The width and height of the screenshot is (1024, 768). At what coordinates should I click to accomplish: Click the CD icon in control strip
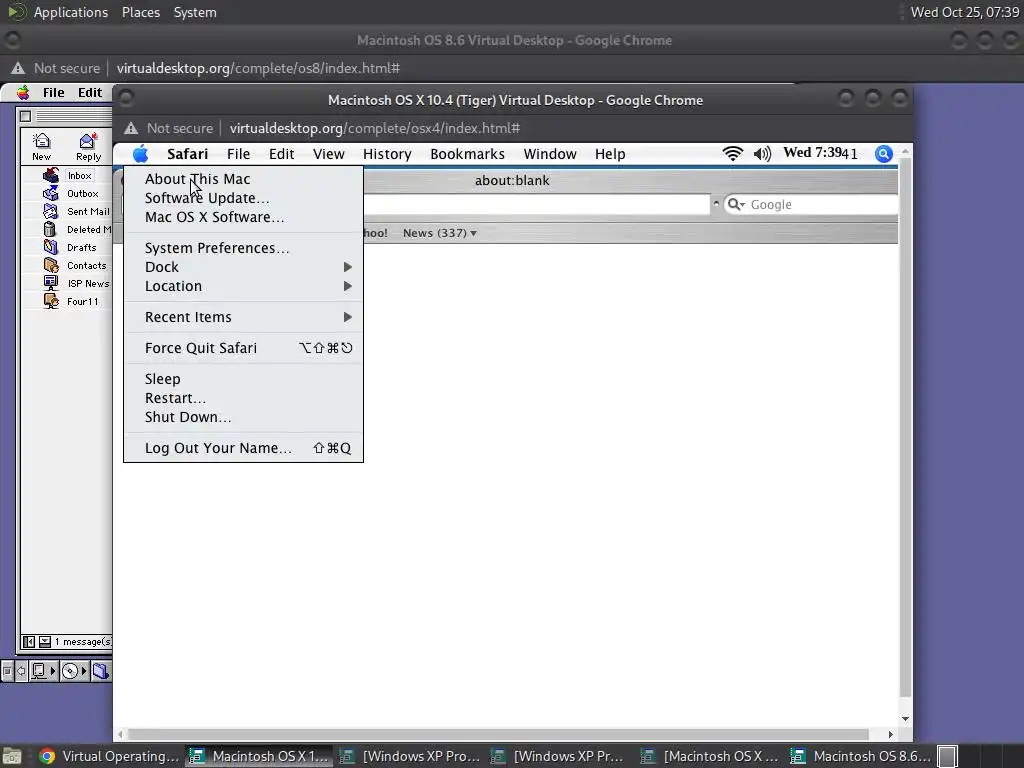coord(70,671)
